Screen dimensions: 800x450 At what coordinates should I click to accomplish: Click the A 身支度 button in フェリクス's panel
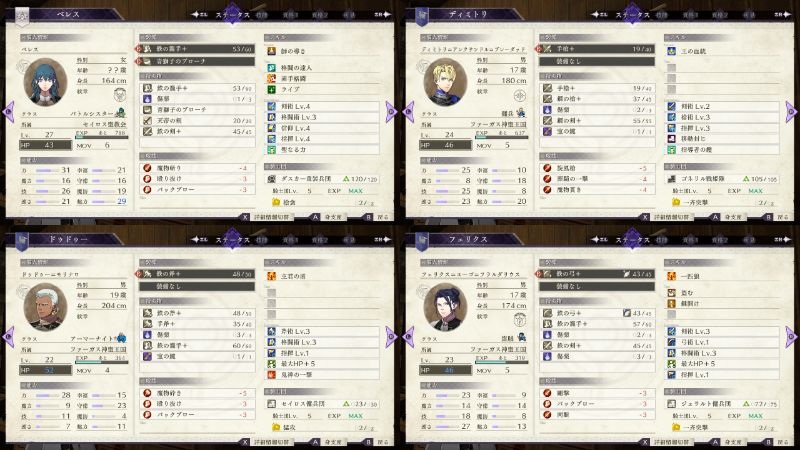coord(727,442)
